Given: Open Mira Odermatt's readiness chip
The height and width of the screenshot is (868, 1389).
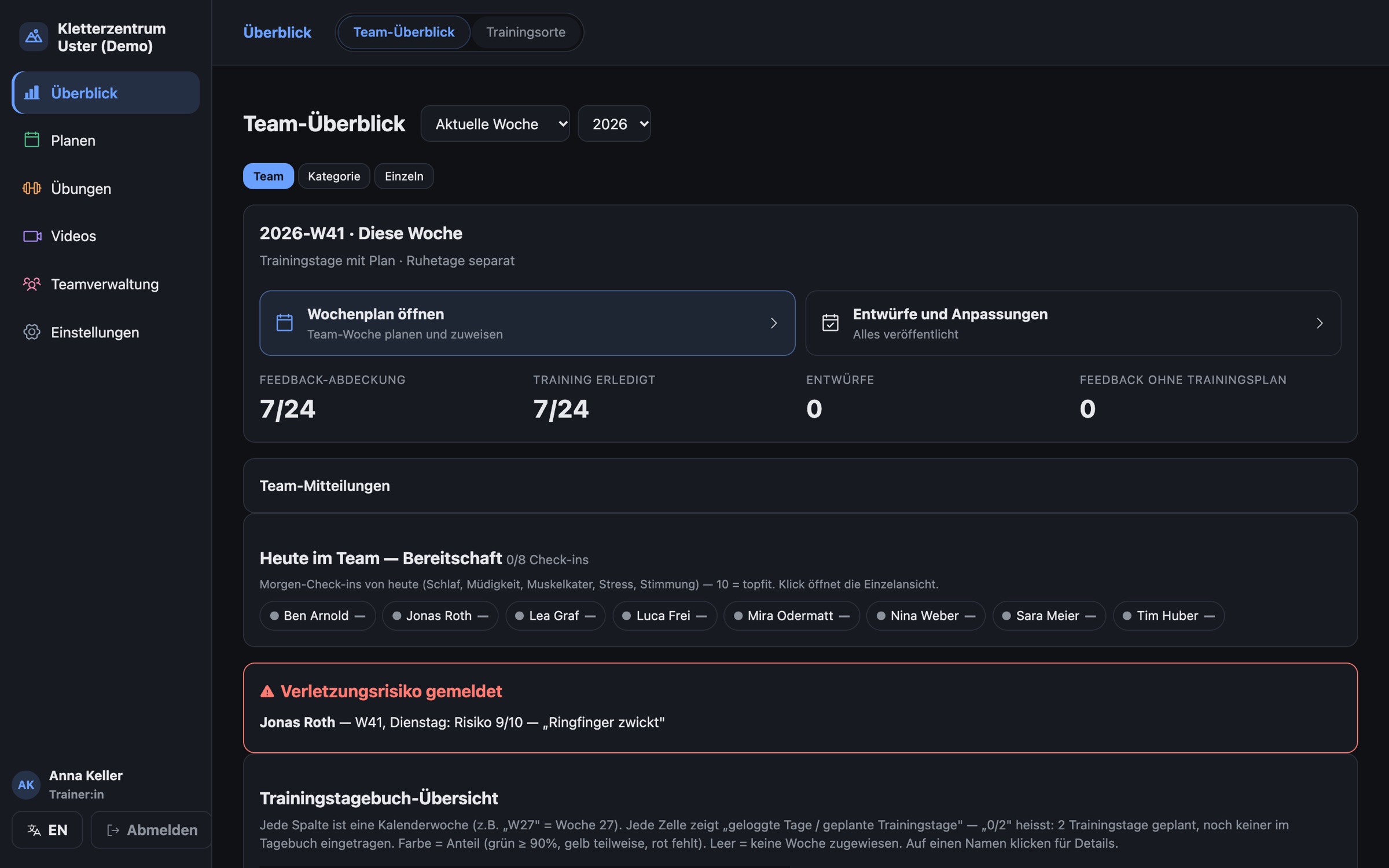Looking at the screenshot, I should pos(792,616).
